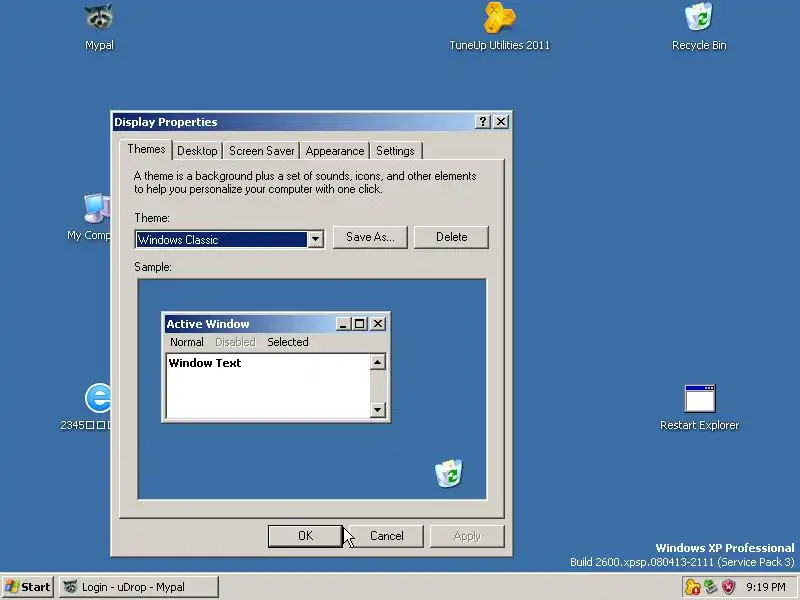
Task: Switch to the Themes tab
Action: (x=146, y=149)
